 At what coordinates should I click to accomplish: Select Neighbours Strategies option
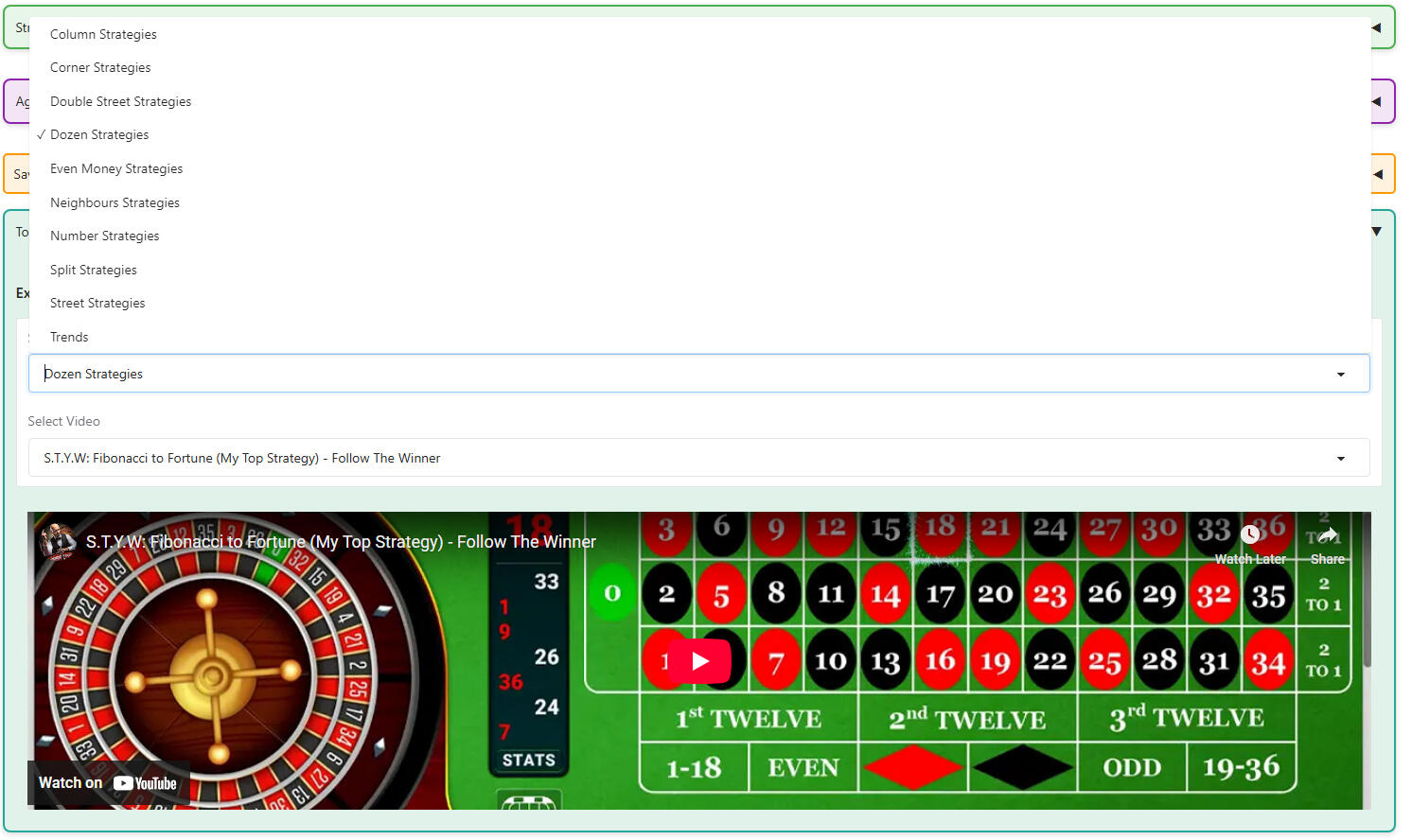click(115, 202)
